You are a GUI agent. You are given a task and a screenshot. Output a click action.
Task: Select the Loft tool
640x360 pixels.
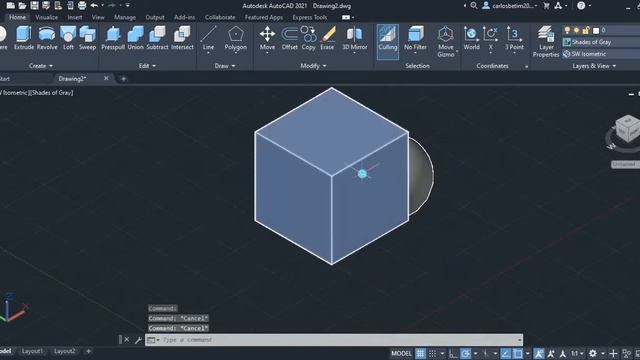pos(68,38)
